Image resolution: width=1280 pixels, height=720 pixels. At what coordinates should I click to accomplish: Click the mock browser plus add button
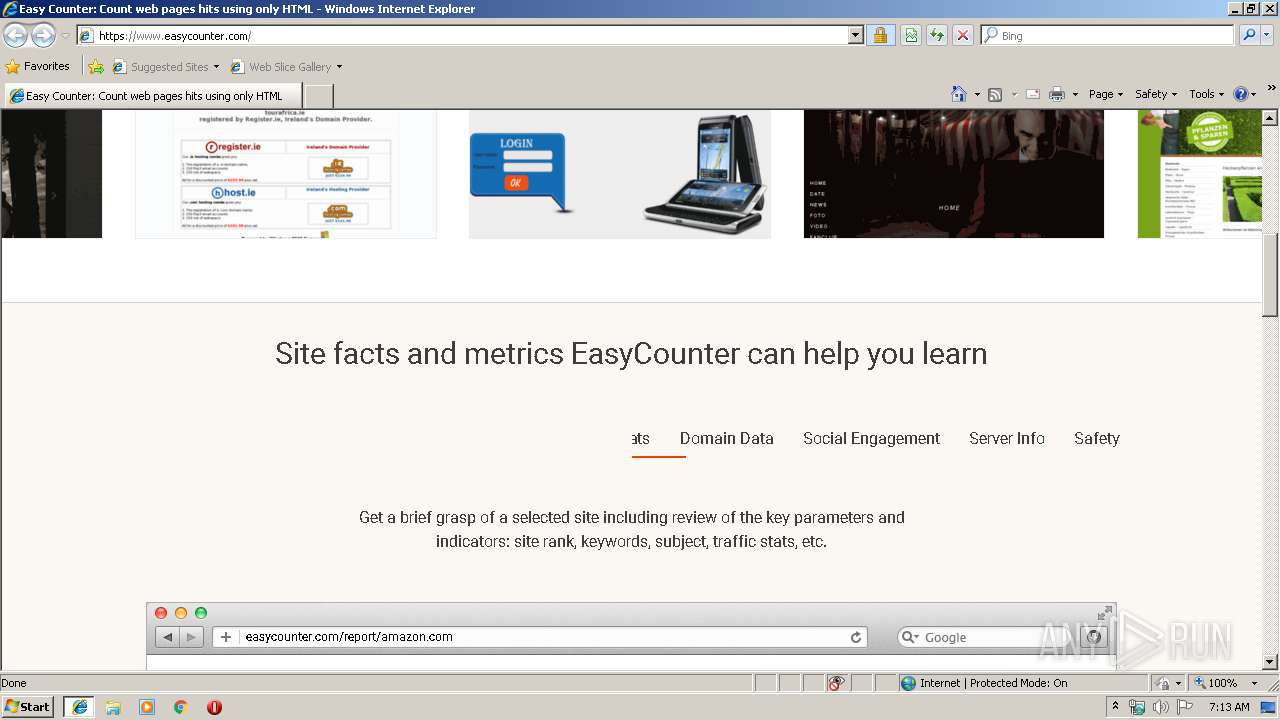(226, 637)
